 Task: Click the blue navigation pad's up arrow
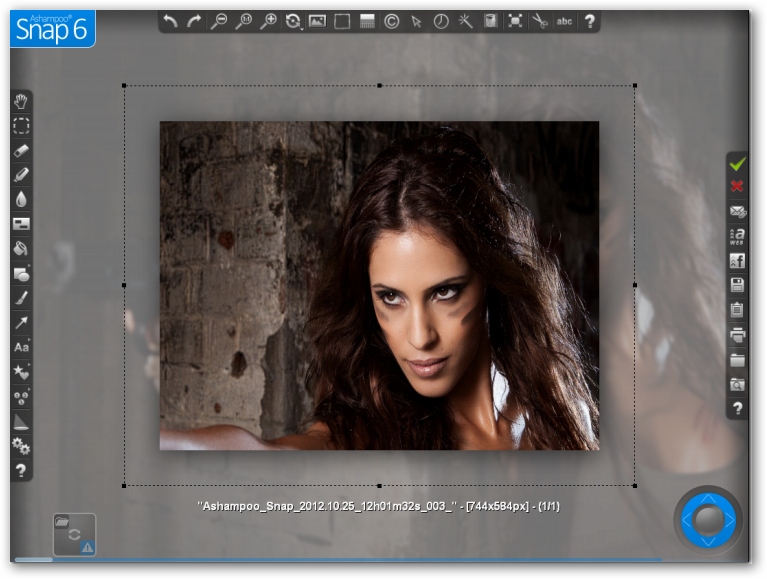click(708, 497)
